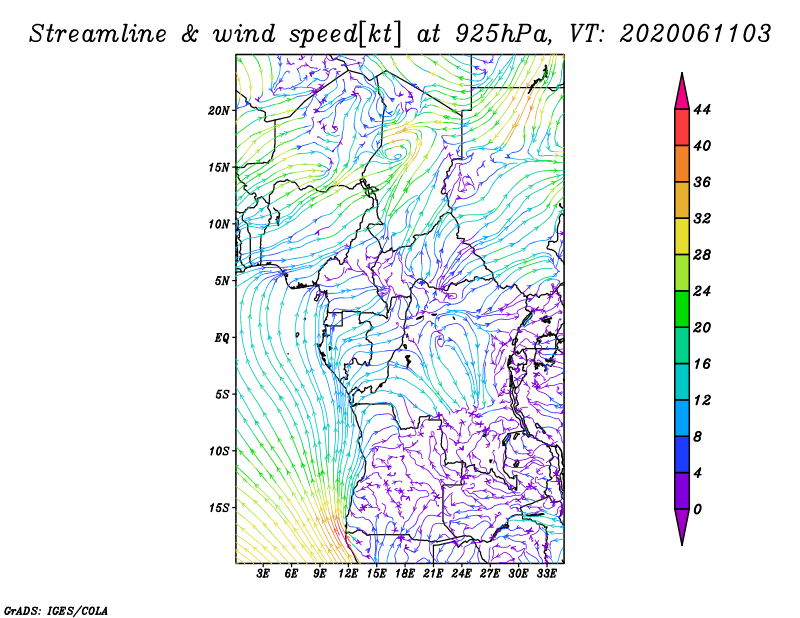The height and width of the screenshot is (618, 800).
Task: Click the GrADS: IGES/COLA credit text
Action: click(x=55, y=609)
